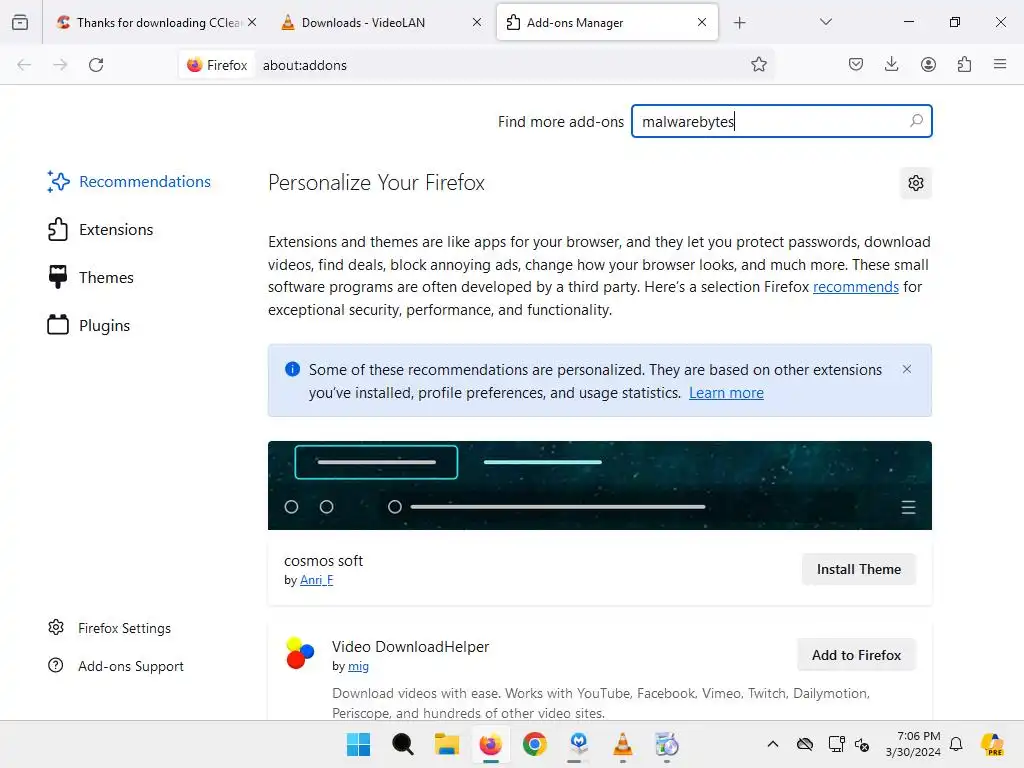
Task: Click the search magnifier icon in add-ons box
Action: coord(916,121)
